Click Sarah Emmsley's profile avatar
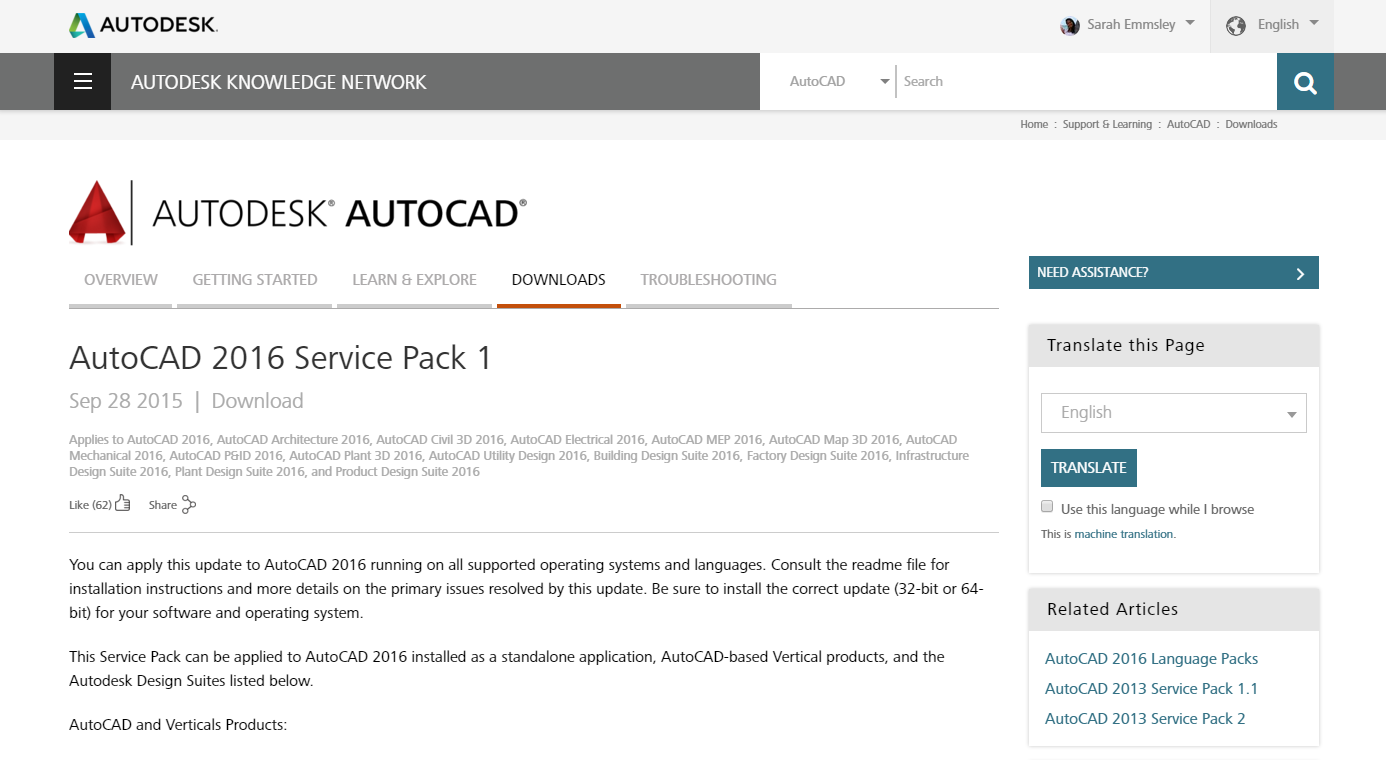This screenshot has height=760, width=1386. click(1070, 25)
